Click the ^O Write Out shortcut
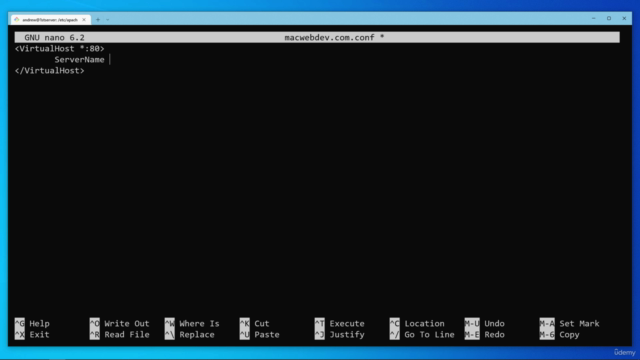 click(120, 324)
